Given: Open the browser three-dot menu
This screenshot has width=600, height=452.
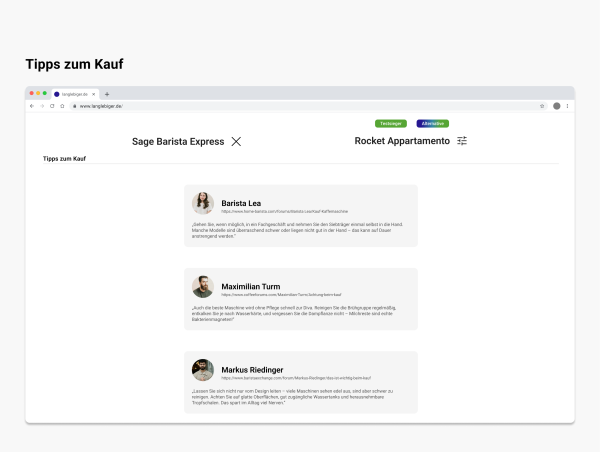Looking at the screenshot, I should pos(567,105).
